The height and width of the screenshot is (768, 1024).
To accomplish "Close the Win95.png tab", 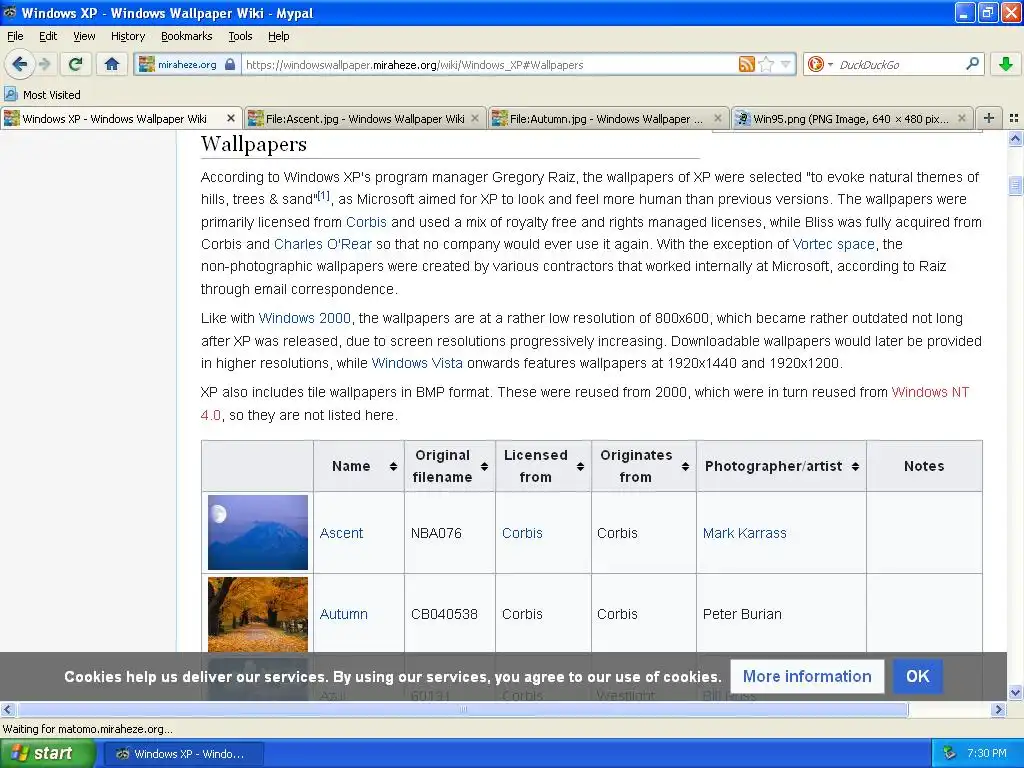I will point(961,118).
